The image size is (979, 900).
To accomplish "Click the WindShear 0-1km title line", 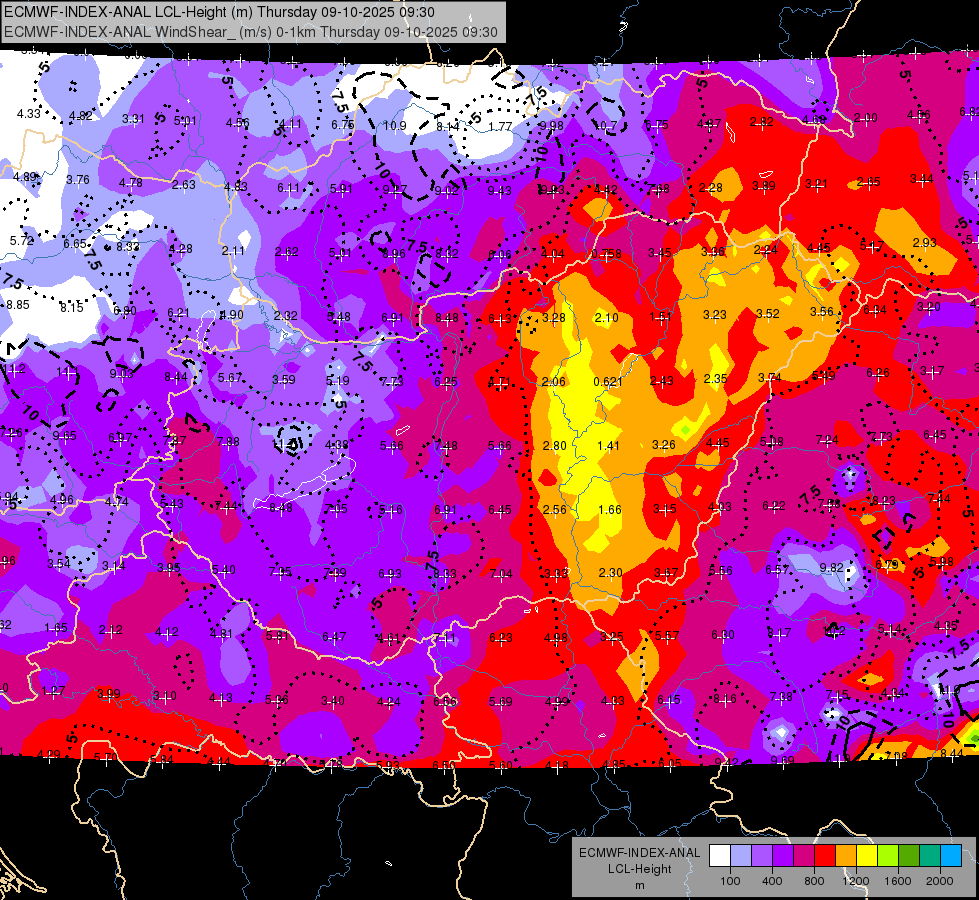I will coord(250,32).
